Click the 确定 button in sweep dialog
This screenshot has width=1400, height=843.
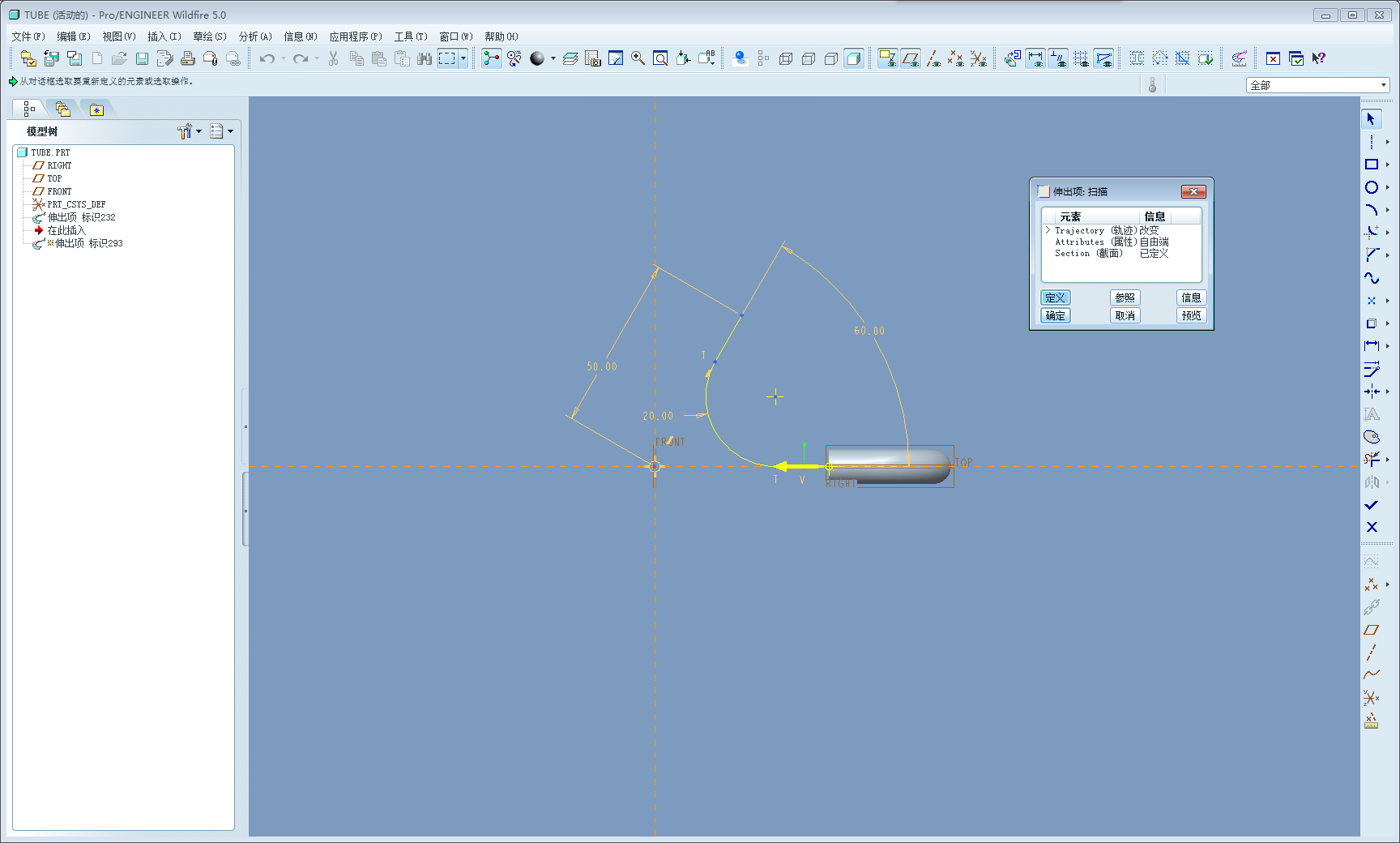point(1055,315)
